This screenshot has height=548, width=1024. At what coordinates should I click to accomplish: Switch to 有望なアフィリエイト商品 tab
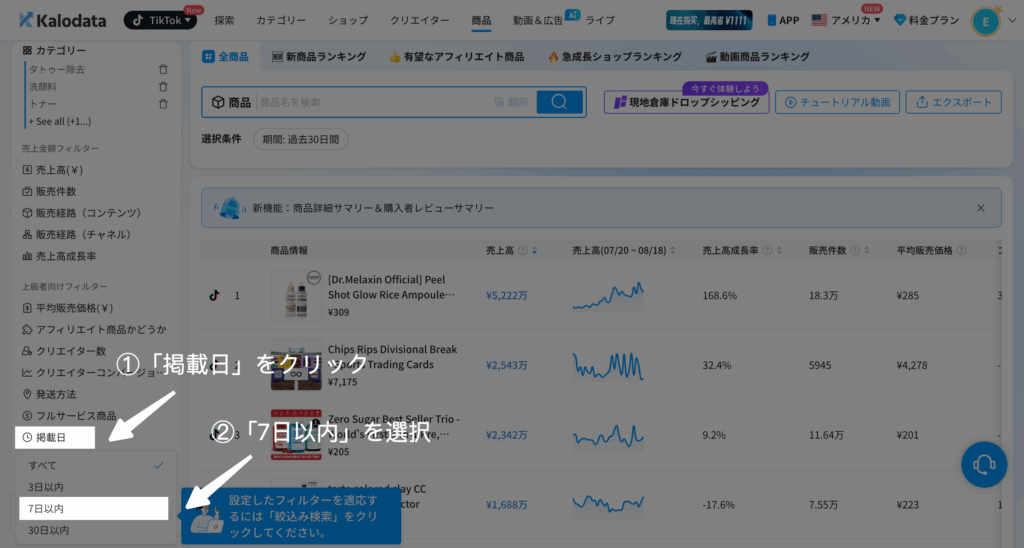click(x=456, y=57)
